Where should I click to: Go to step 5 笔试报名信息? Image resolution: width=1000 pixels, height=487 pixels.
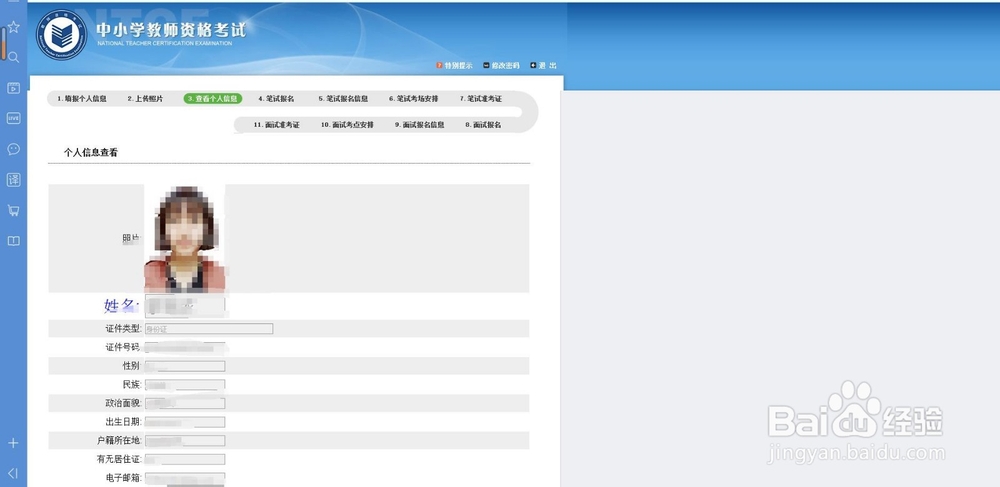tap(343, 99)
